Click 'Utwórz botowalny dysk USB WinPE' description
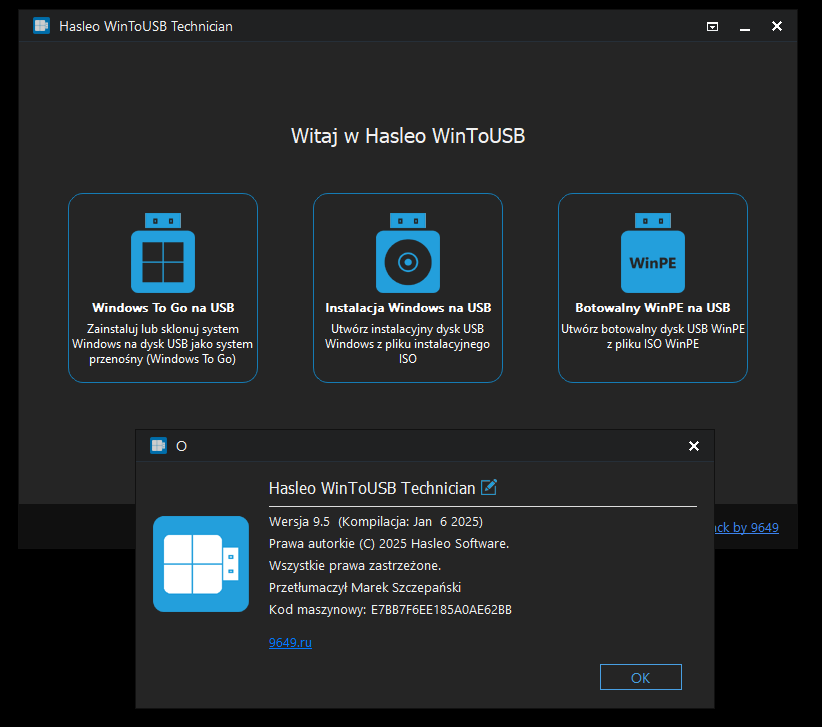822x727 pixels. 653,336
